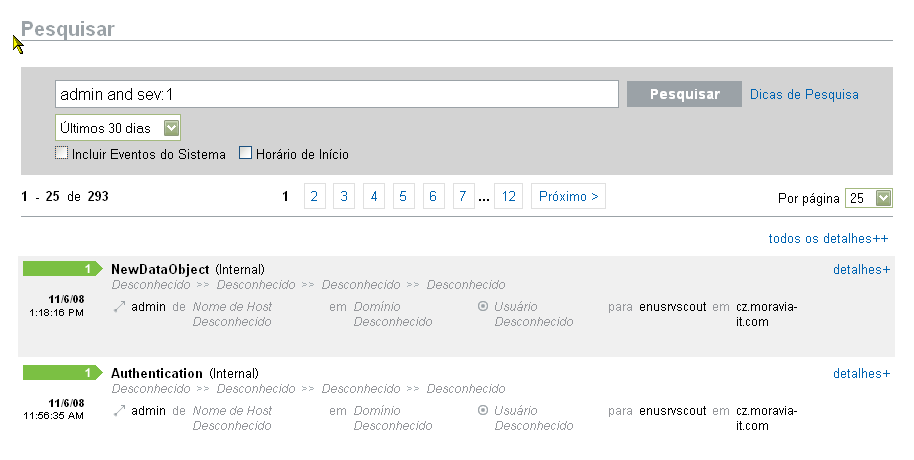
Task: Click current page number 1
Action: pyautogui.click(x=285, y=196)
